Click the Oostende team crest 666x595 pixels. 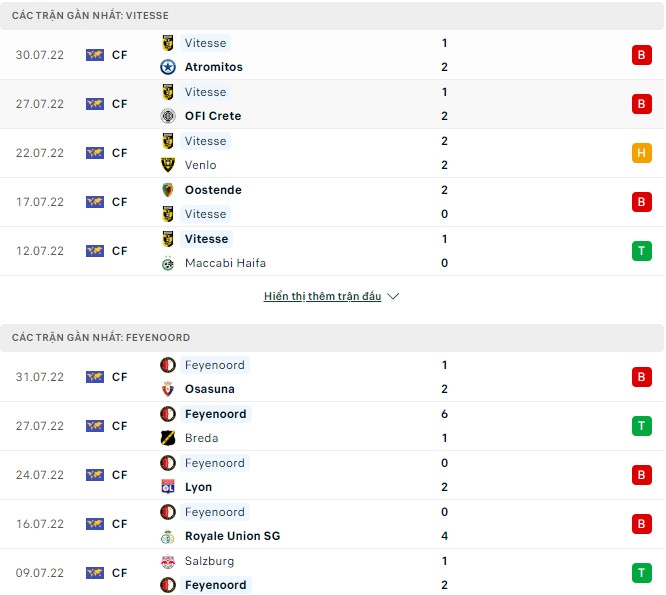[168, 190]
